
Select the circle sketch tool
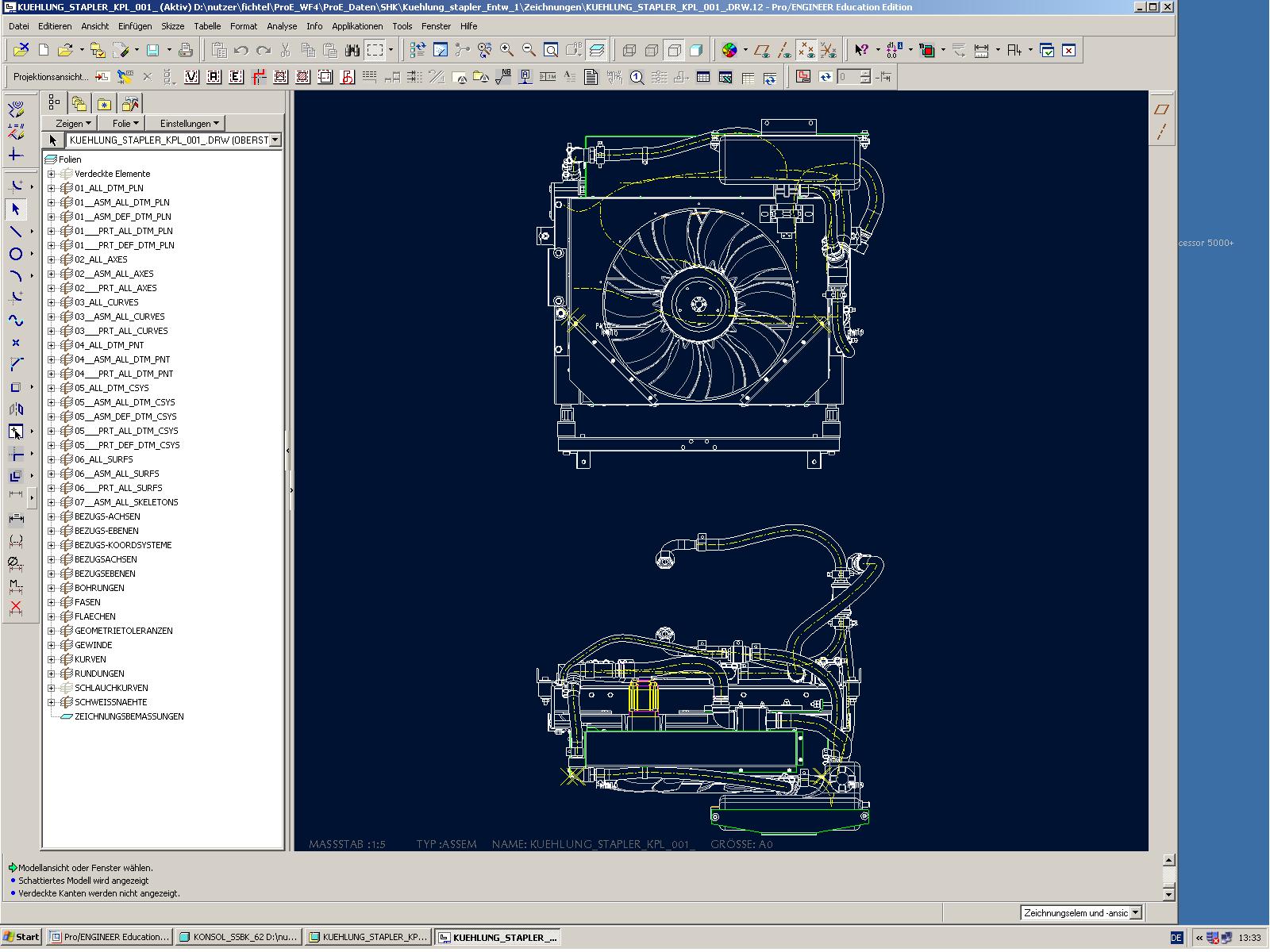[15, 254]
